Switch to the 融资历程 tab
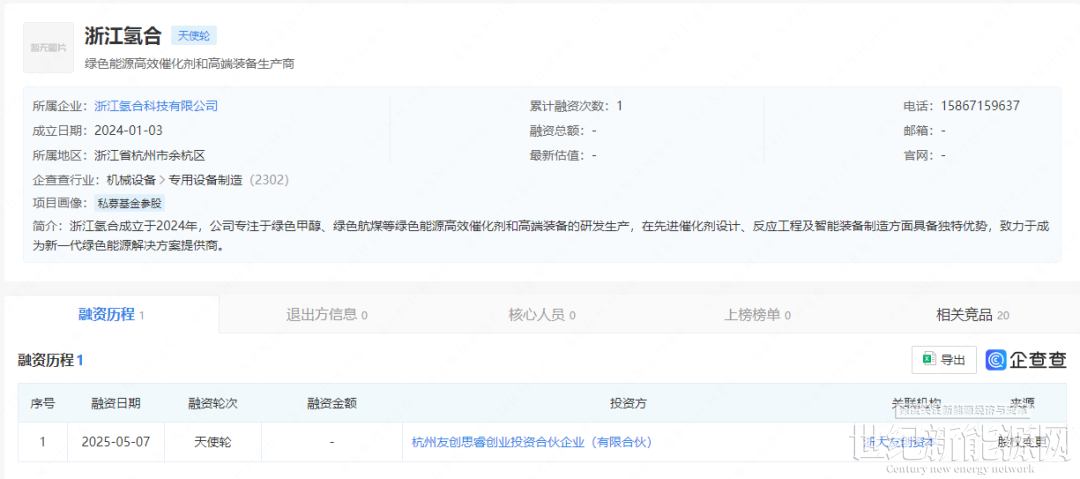The height and width of the screenshot is (479, 1080). (x=112, y=315)
